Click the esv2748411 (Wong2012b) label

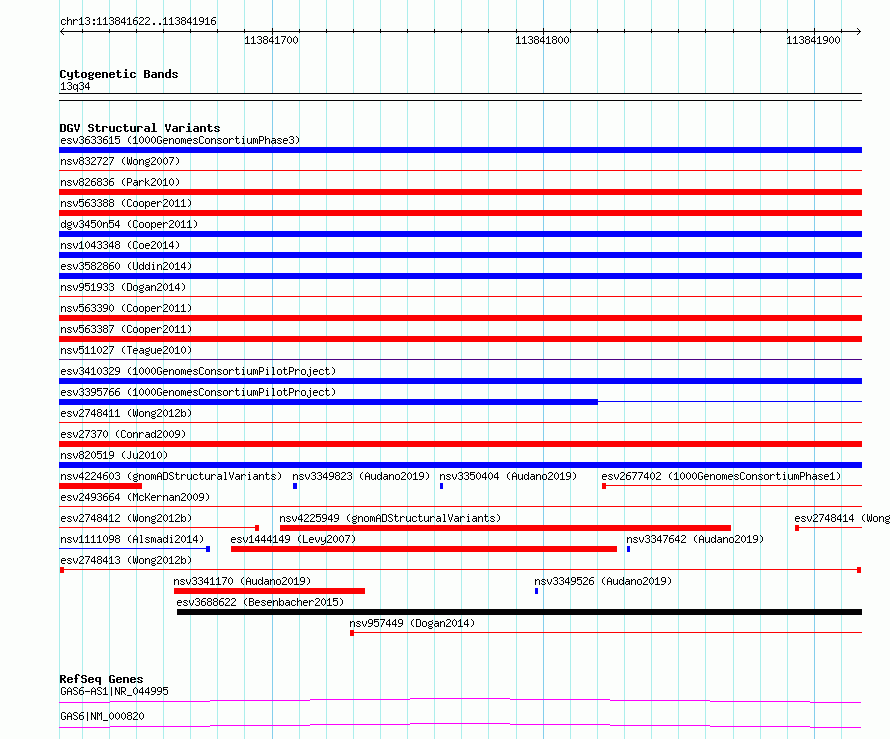tap(126, 413)
